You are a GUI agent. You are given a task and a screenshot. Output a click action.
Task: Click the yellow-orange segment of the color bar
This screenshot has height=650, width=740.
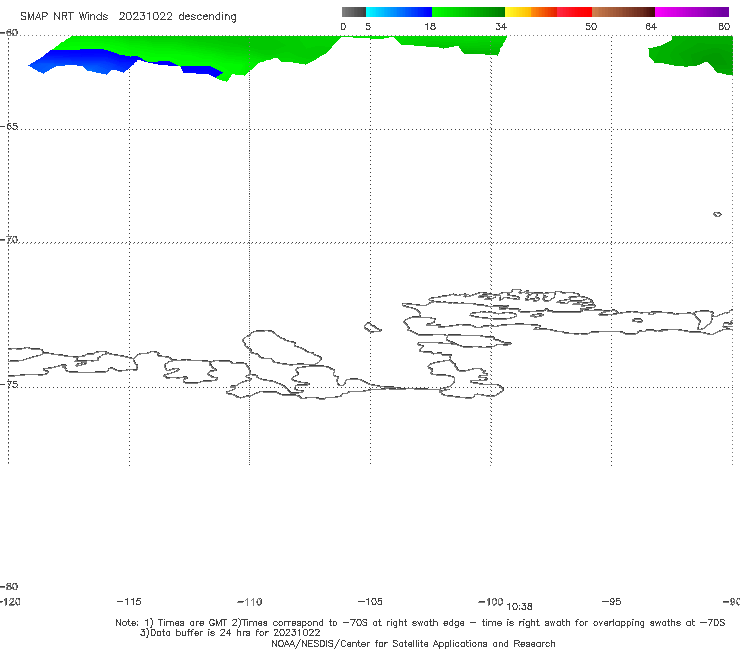[530, 12]
